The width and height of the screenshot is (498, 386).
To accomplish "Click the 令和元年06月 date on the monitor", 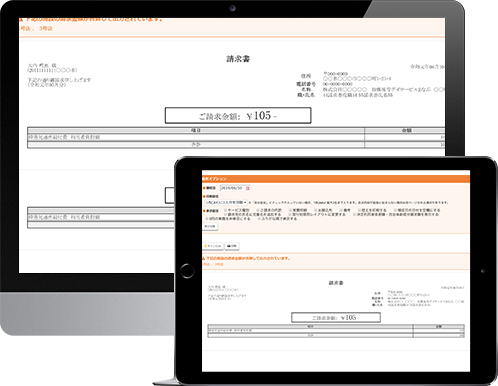I will click(x=427, y=67).
